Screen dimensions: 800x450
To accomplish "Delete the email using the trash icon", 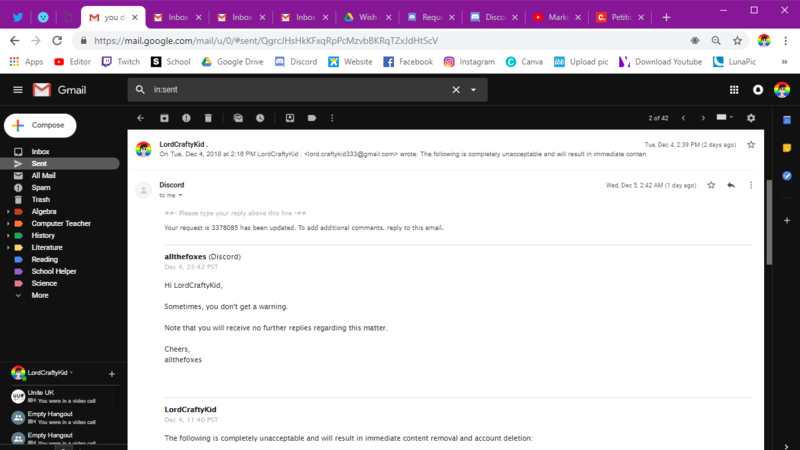I will tap(208, 118).
